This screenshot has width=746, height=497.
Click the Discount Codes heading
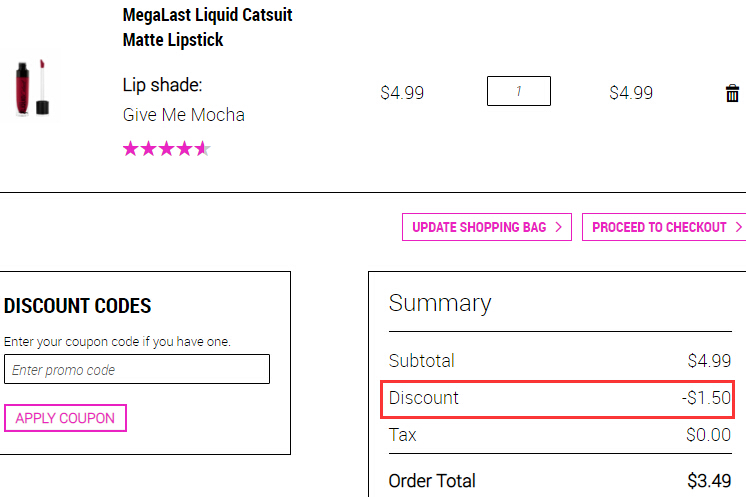pyautogui.click(x=78, y=306)
